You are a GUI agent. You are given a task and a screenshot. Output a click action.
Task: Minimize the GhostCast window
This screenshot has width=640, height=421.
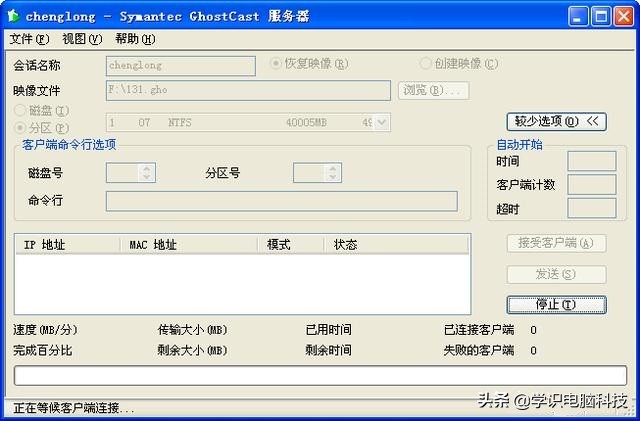[578, 16]
